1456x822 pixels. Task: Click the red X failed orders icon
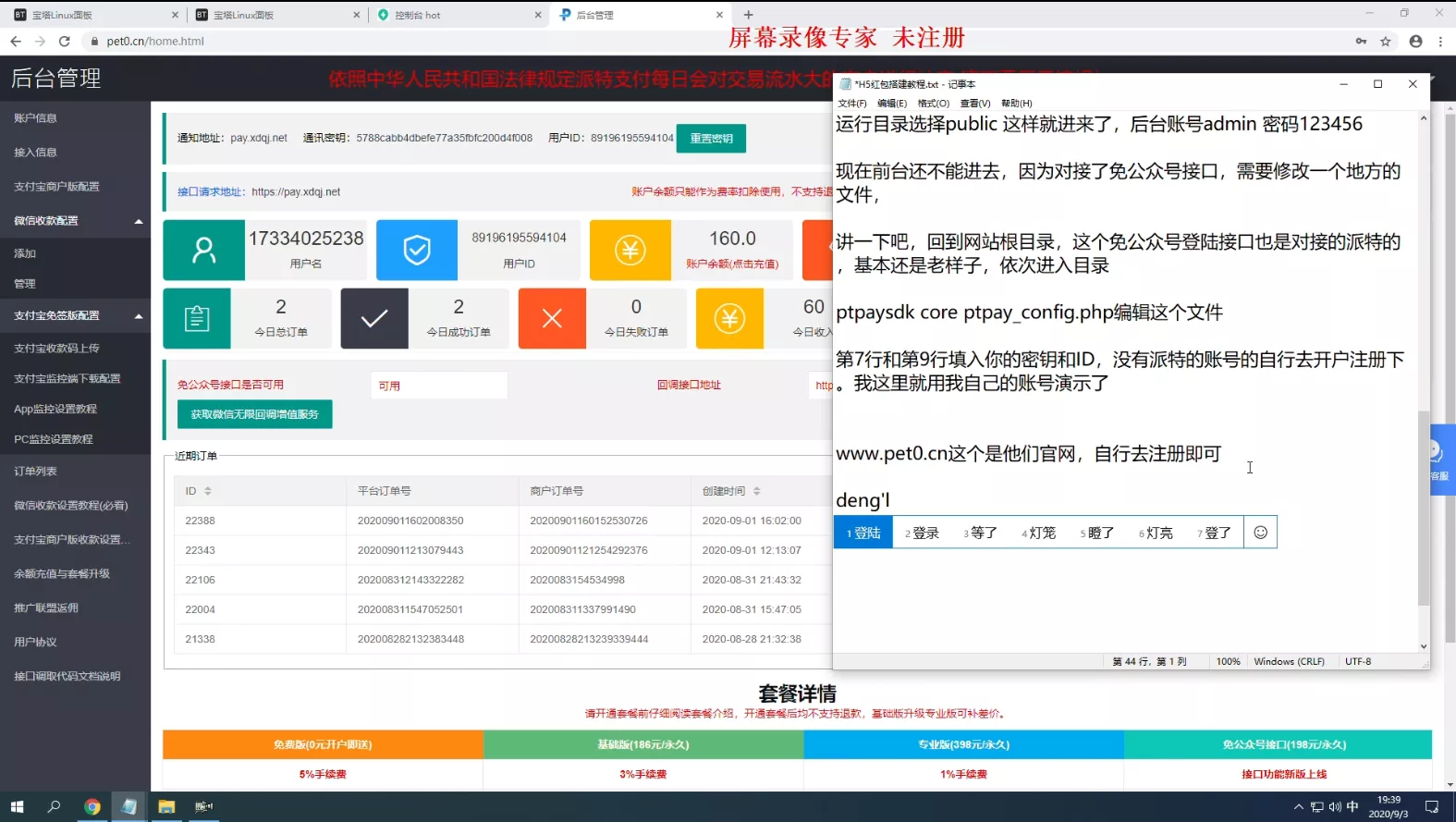(552, 318)
